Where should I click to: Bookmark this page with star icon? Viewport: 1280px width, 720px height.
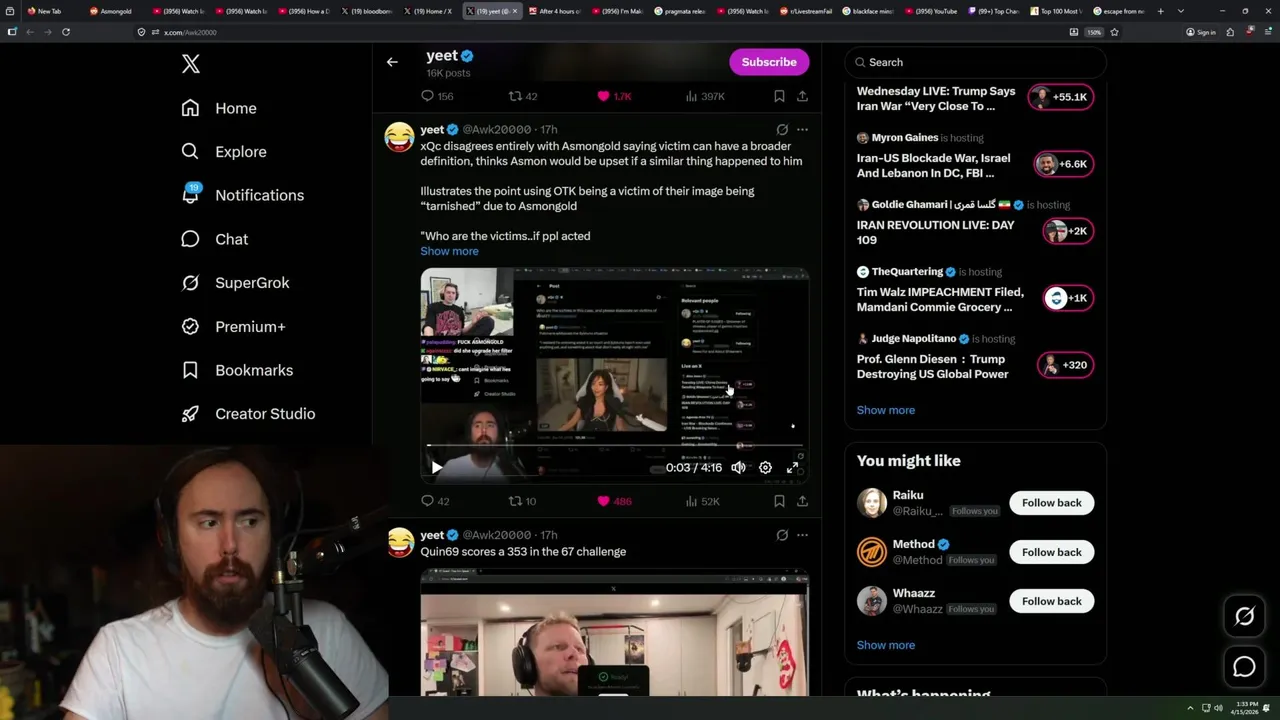tap(1114, 32)
